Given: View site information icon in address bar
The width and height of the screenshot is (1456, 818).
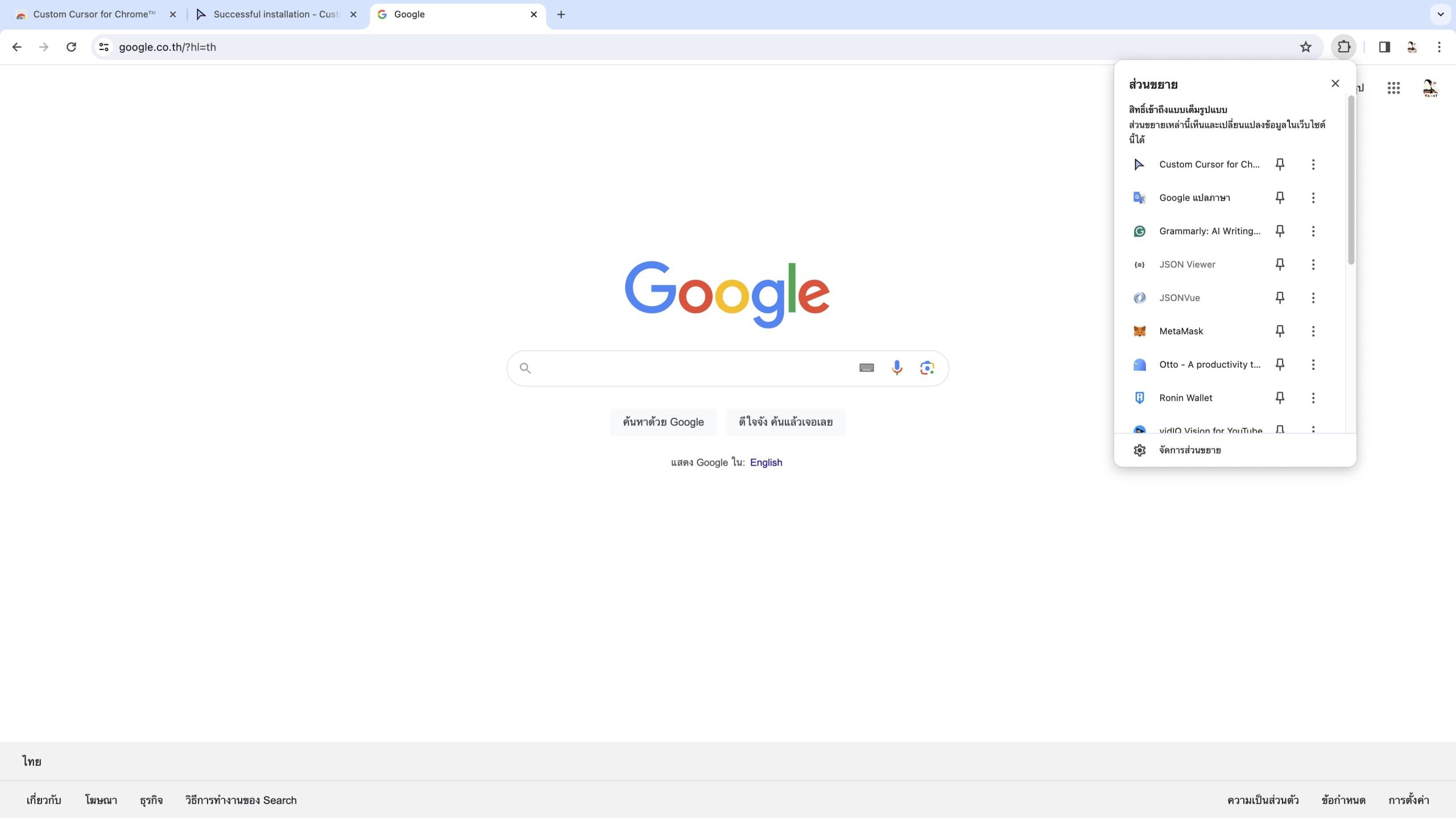Looking at the screenshot, I should [104, 47].
